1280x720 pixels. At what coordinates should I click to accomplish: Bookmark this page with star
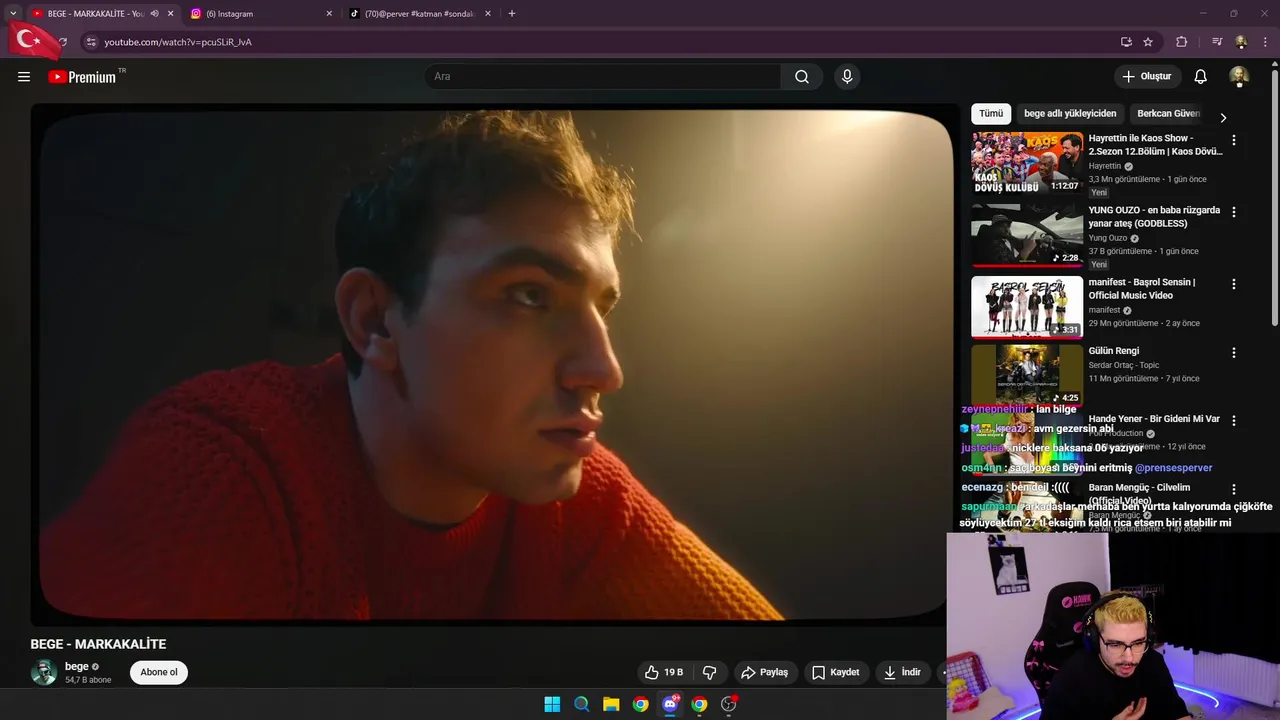(1148, 42)
